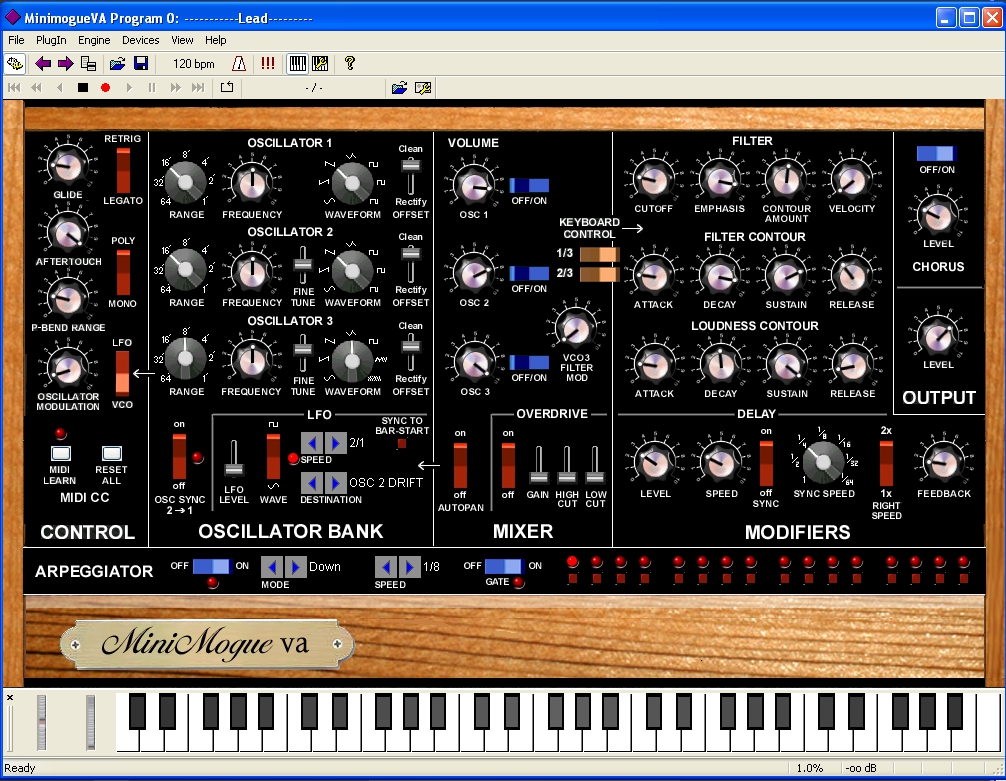This screenshot has height=781, width=1006.
Task: Open the PlugIn menu
Action: pyautogui.click(x=51, y=40)
